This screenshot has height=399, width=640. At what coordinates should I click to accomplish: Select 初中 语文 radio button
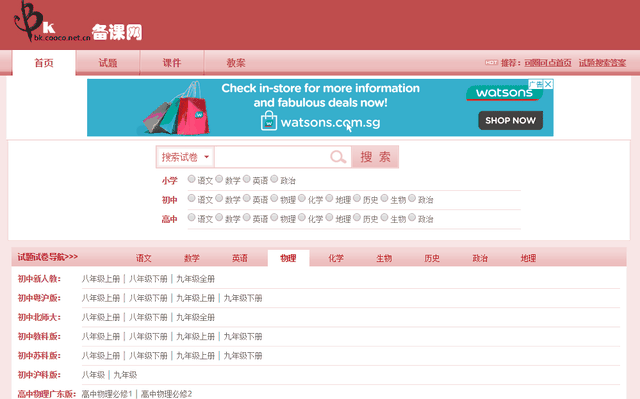191,198
